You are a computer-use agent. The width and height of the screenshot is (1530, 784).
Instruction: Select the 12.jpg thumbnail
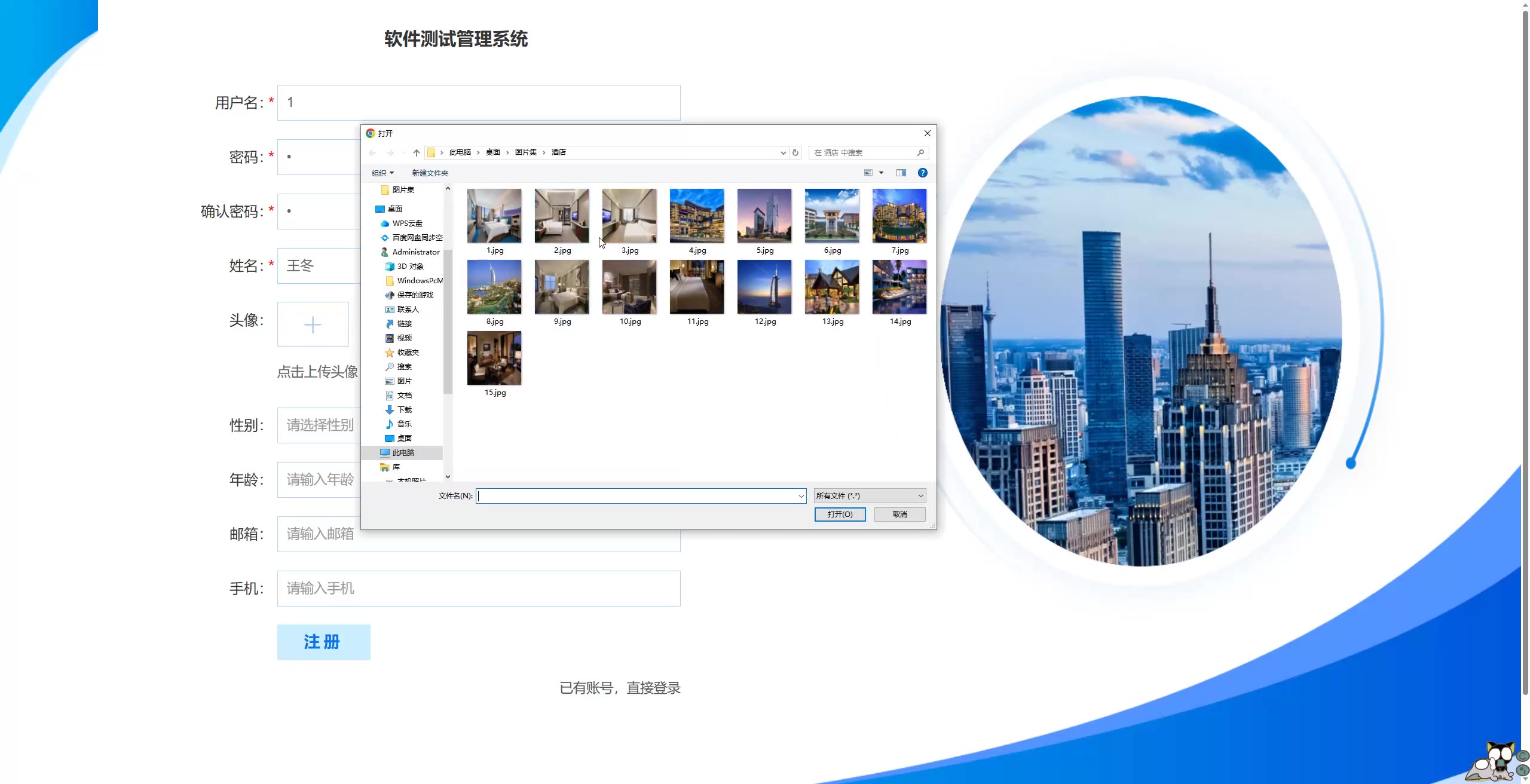(764, 287)
